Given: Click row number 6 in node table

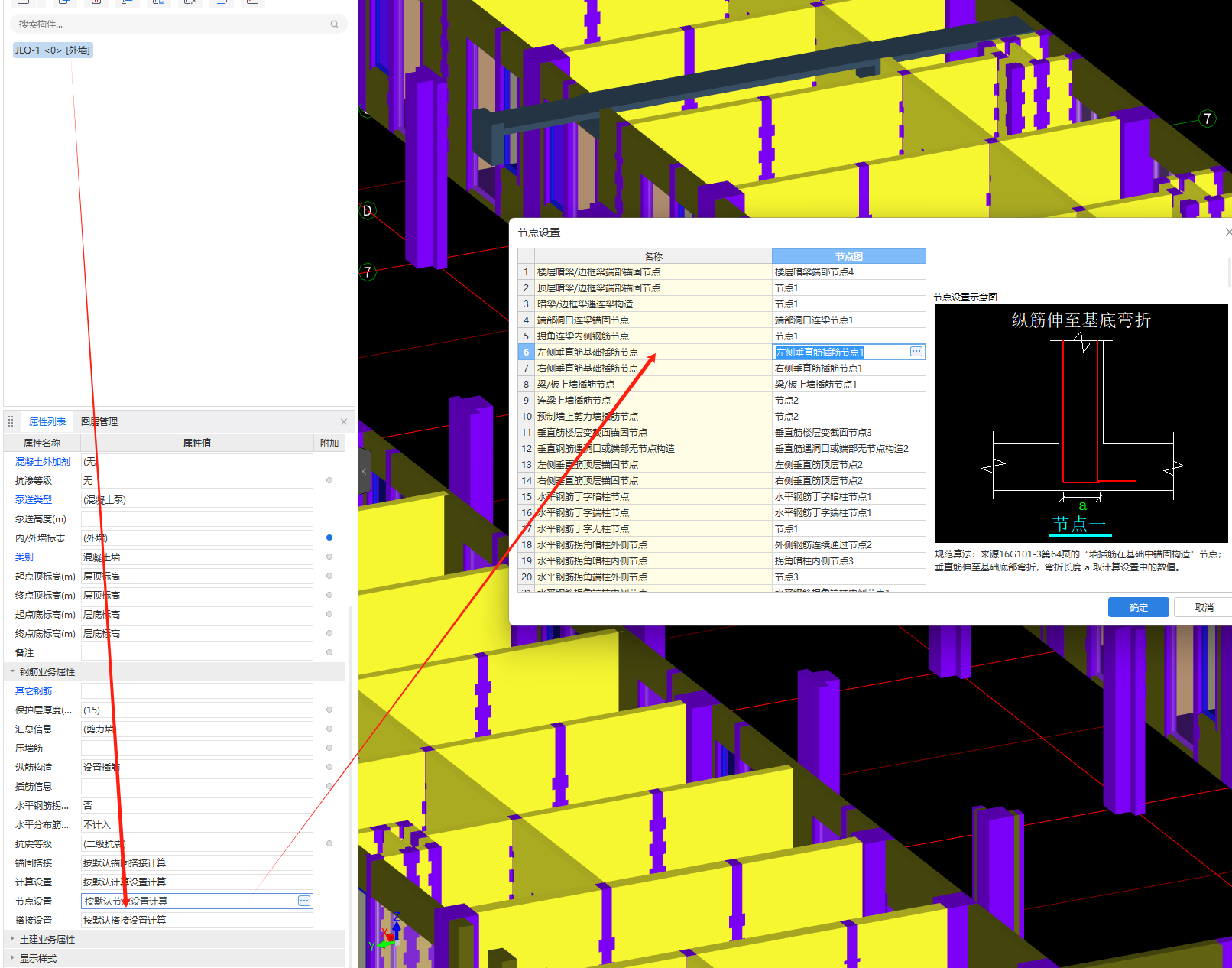Looking at the screenshot, I should (x=526, y=352).
